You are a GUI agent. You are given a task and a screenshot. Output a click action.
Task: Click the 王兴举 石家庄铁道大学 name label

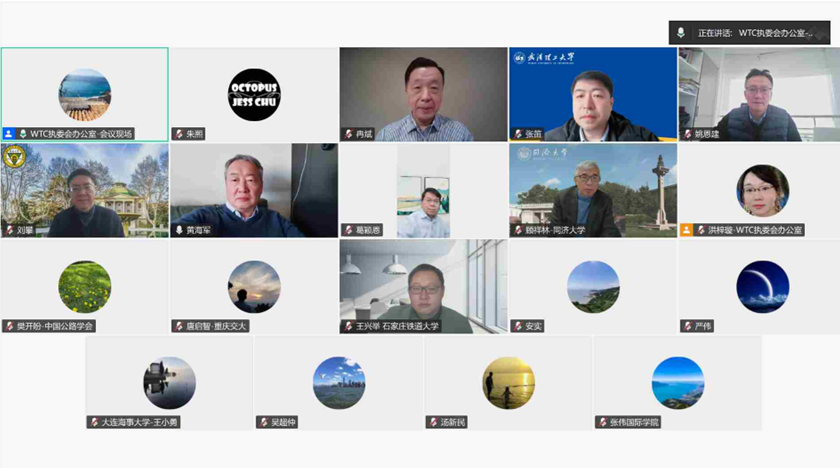[x=397, y=326]
